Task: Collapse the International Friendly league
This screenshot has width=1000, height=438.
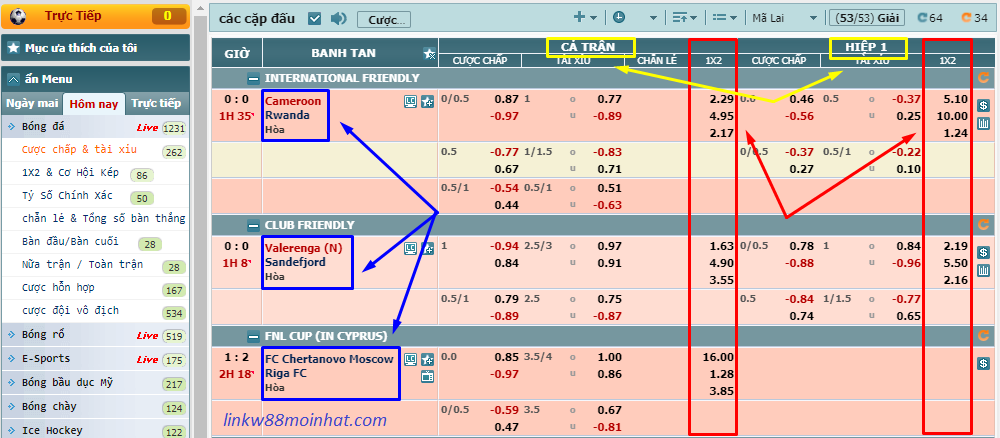Action: tap(254, 78)
